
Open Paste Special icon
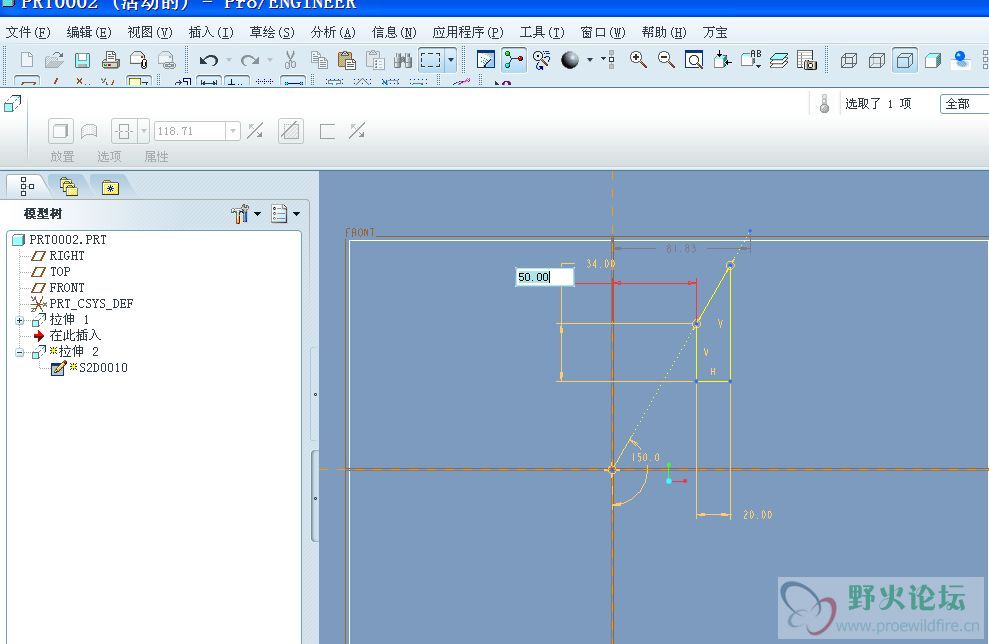(375, 60)
